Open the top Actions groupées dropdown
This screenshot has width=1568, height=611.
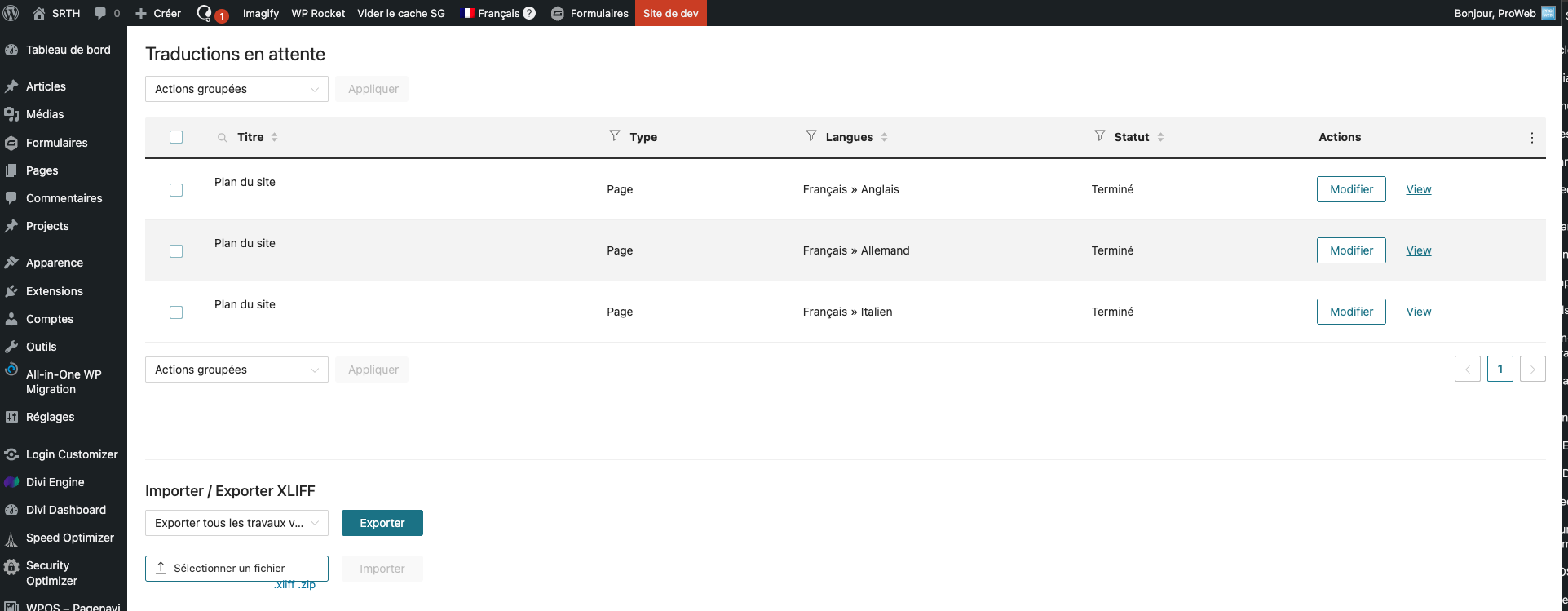pos(236,89)
